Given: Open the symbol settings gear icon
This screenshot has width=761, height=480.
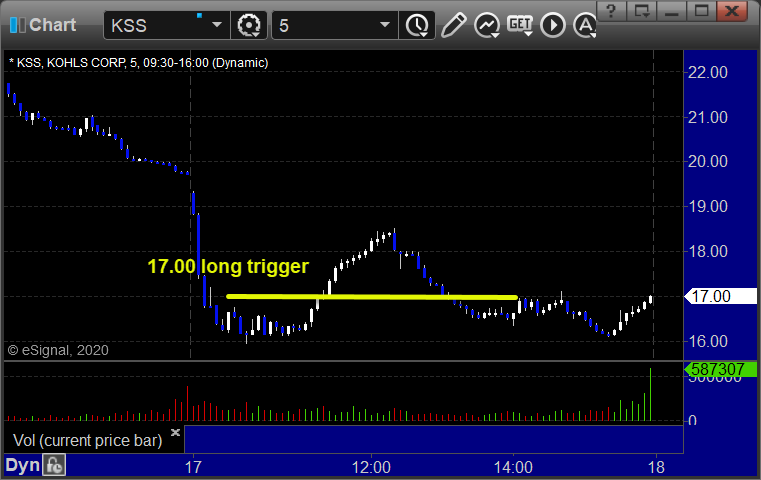Looking at the screenshot, I should [248, 25].
